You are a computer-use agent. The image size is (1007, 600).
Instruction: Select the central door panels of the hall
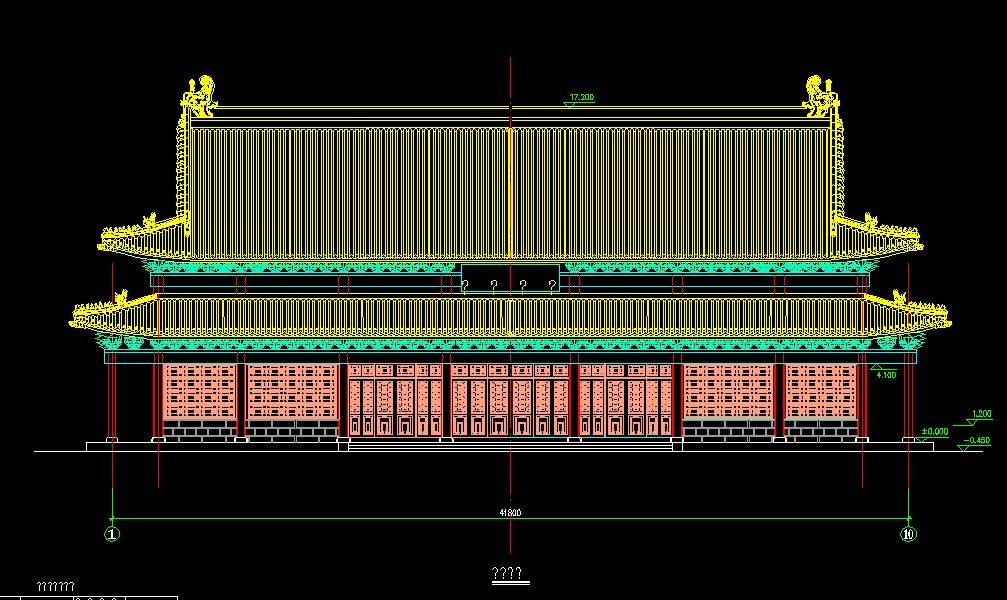[x=510, y=400]
